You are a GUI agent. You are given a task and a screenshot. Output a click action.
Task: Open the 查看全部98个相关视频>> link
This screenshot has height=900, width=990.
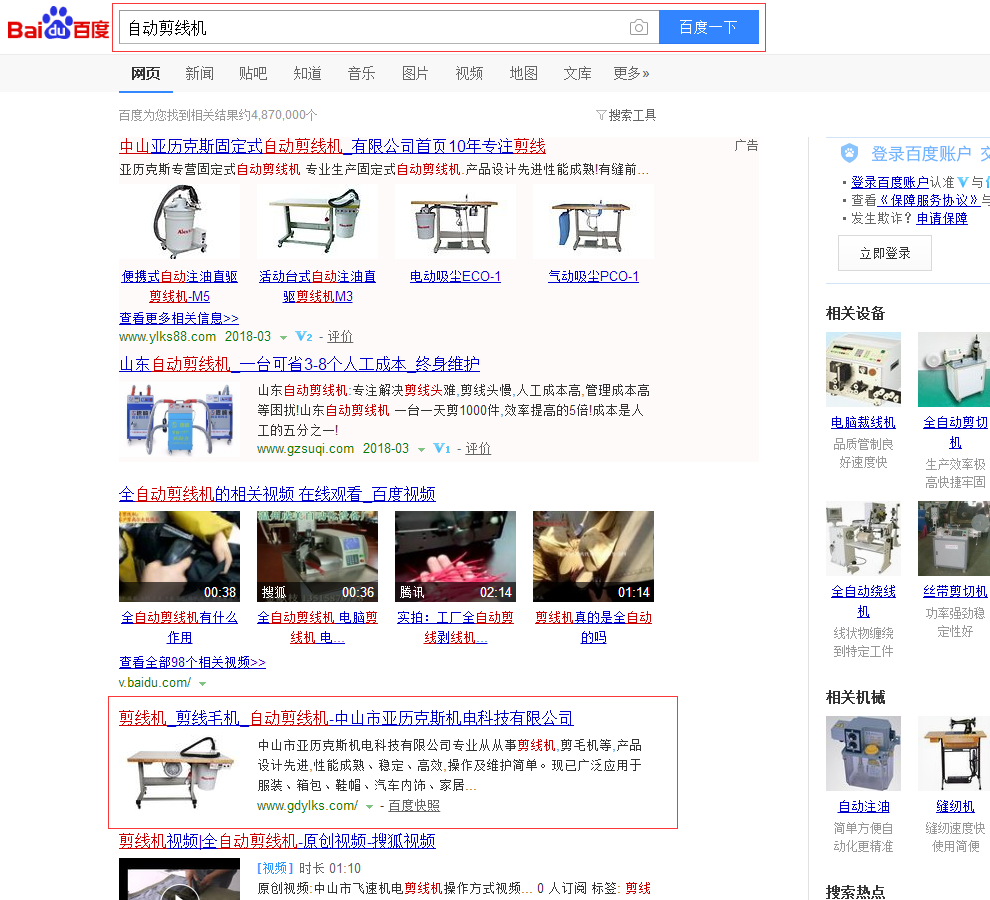192,662
